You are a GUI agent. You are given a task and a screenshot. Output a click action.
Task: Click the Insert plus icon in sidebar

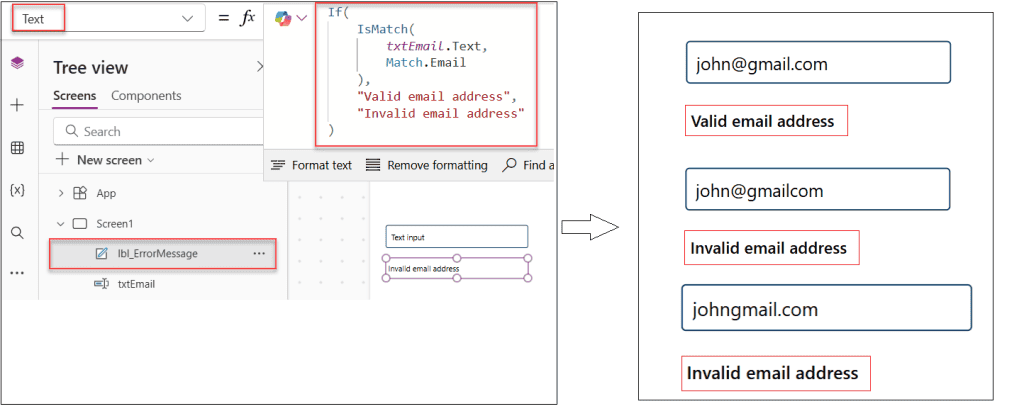[x=18, y=105]
